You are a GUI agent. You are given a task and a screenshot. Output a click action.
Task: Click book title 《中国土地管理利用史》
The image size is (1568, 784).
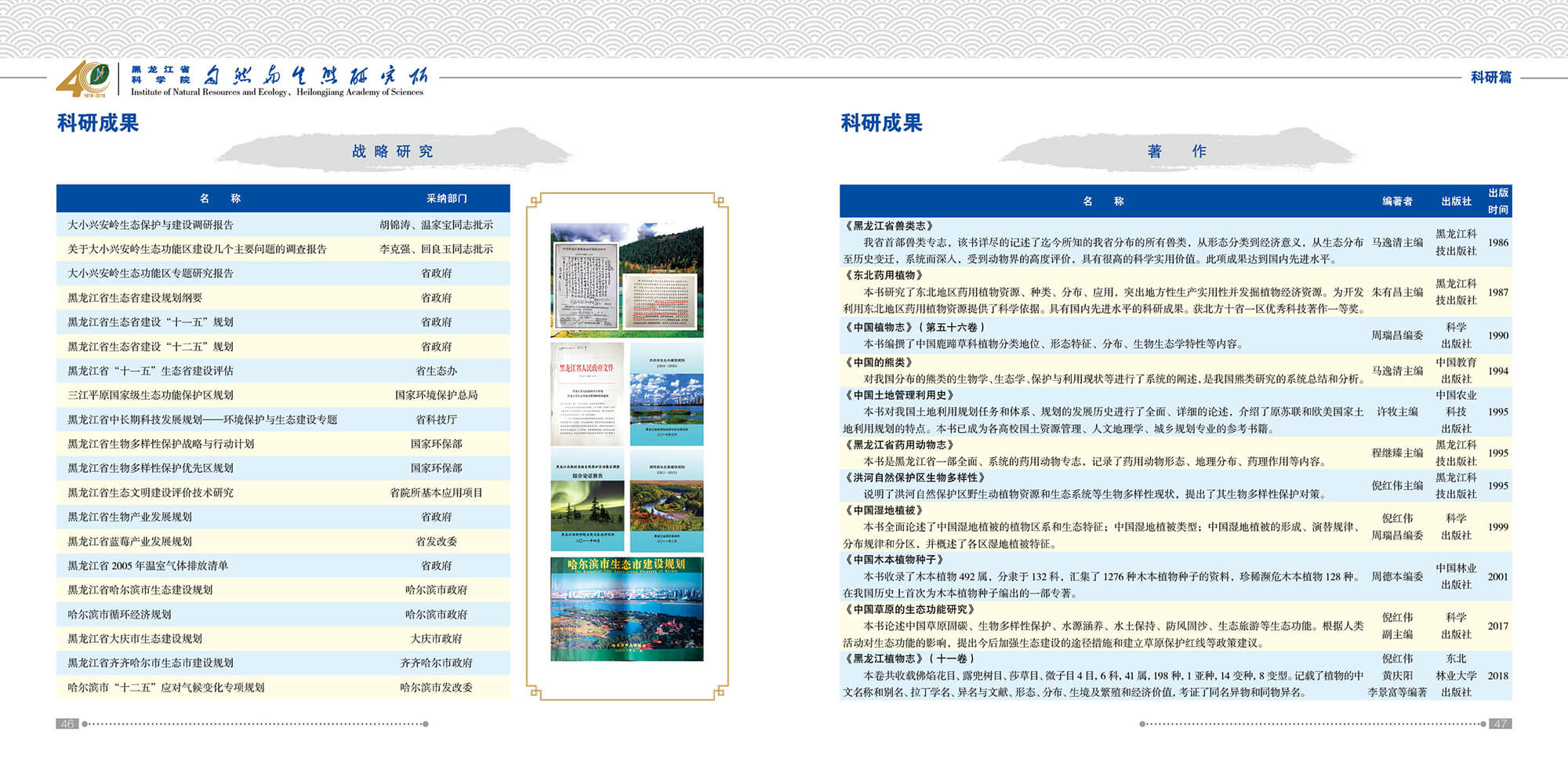click(899, 395)
